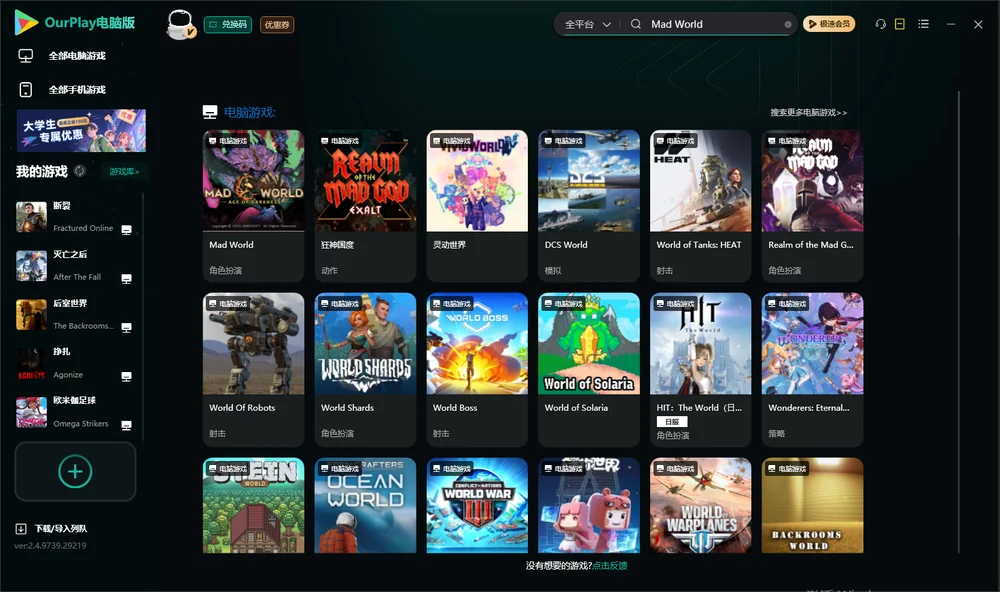Viewport: 1000px width, 592px height.
Task: Clear the Mad World search text
Action: point(788,24)
